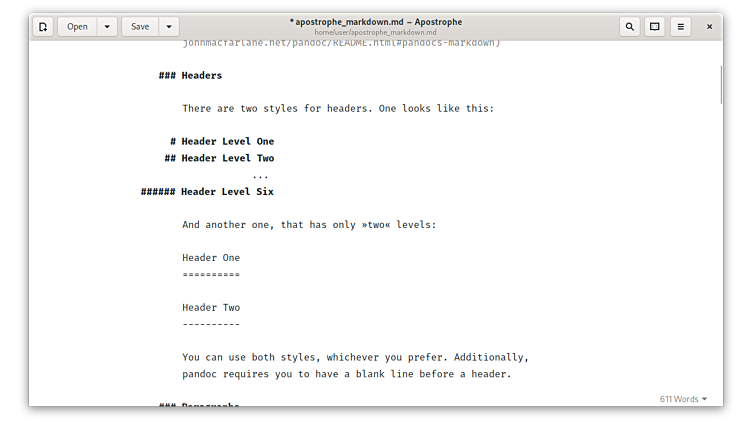Click the 'Header Two' text line
This screenshot has height=423, width=752.
click(x=211, y=308)
